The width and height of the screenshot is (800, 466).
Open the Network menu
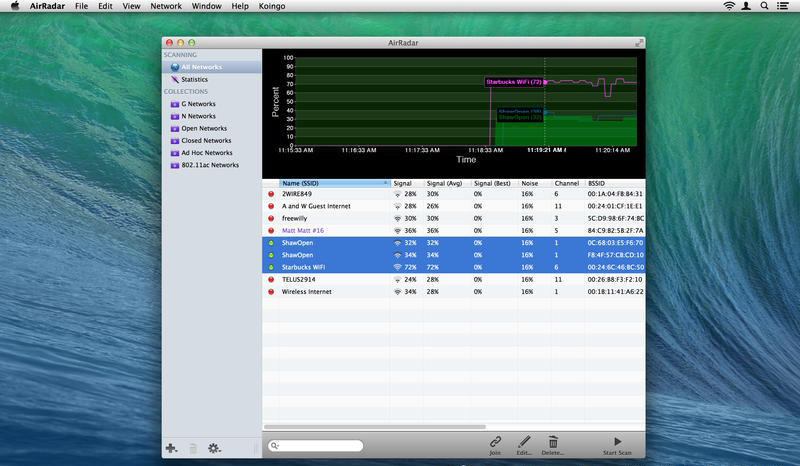(x=166, y=6)
